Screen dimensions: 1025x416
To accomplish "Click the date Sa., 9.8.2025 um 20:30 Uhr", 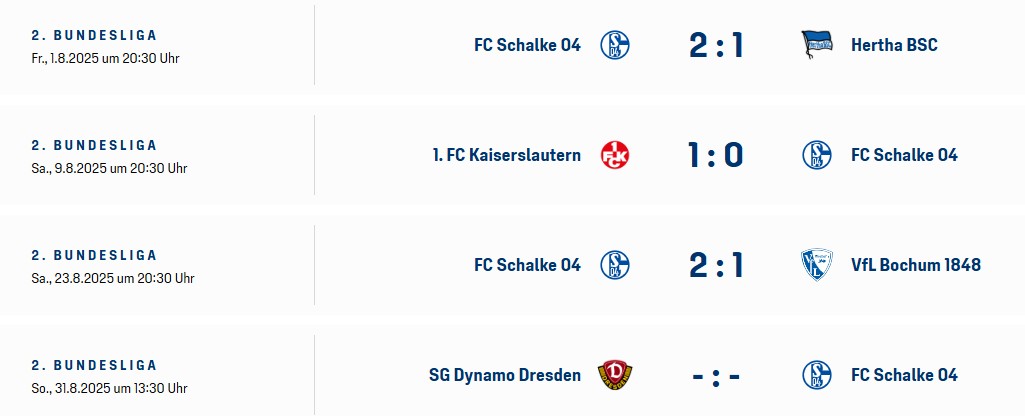I will [x=109, y=168].
